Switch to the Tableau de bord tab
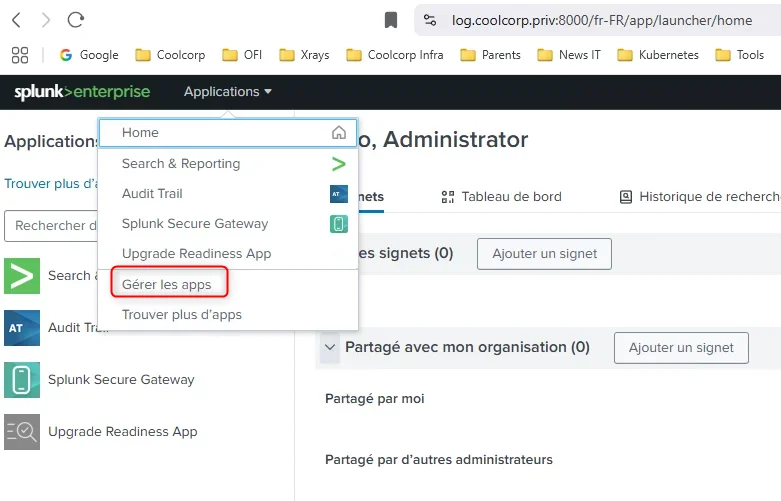Screen dimensions: 781x501 point(502,197)
